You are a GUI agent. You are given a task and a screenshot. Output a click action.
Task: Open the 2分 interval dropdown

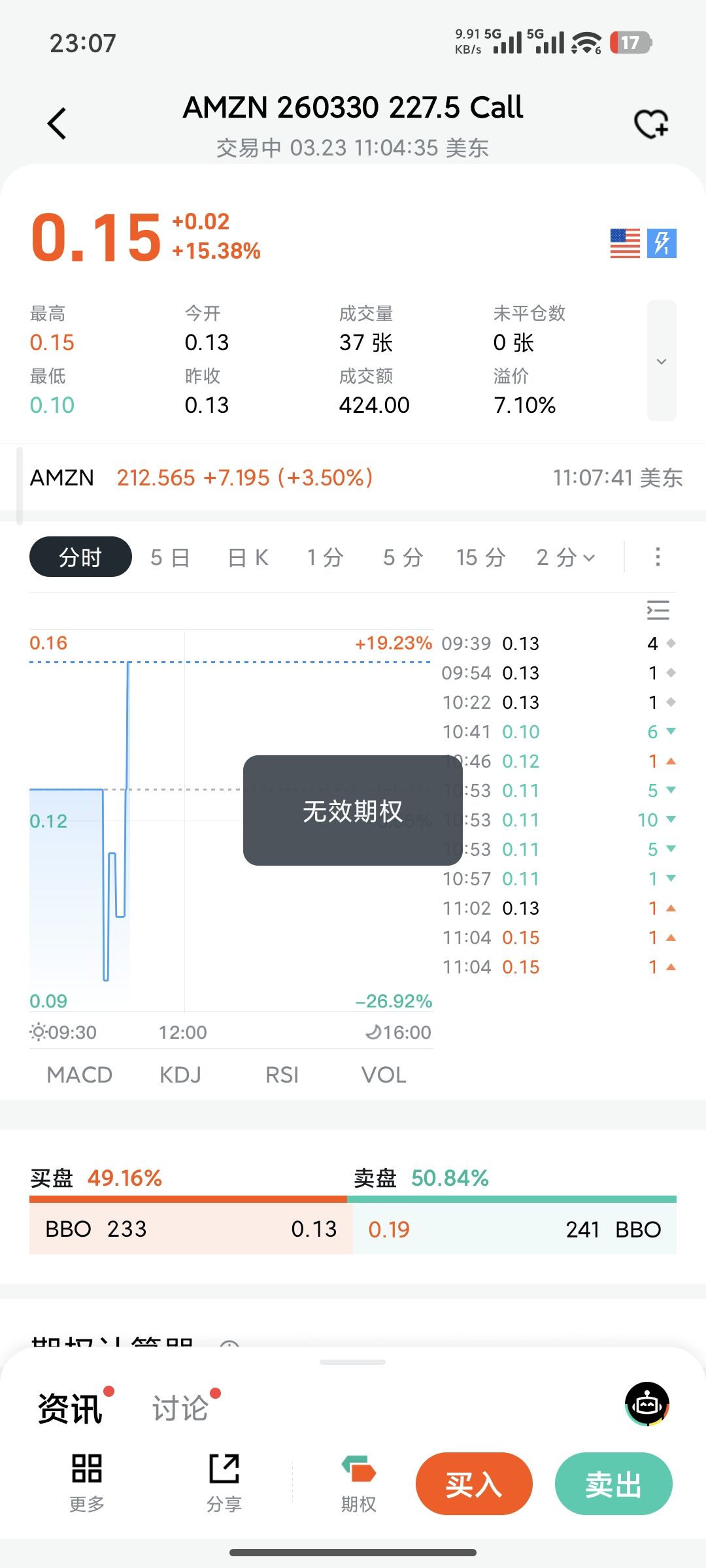click(x=565, y=557)
